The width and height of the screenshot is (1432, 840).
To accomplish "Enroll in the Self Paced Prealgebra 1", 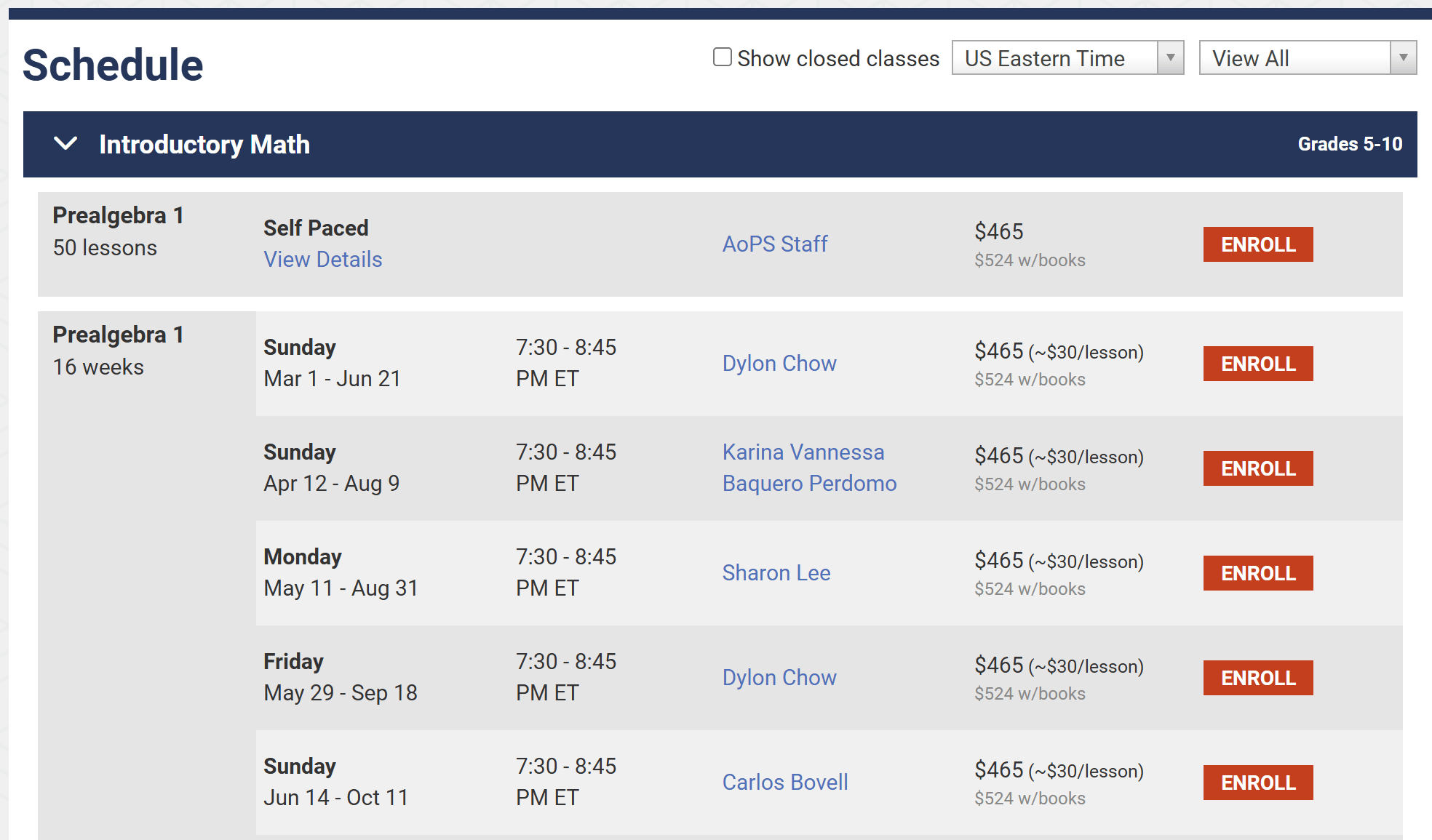I will pyautogui.click(x=1257, y=244).
